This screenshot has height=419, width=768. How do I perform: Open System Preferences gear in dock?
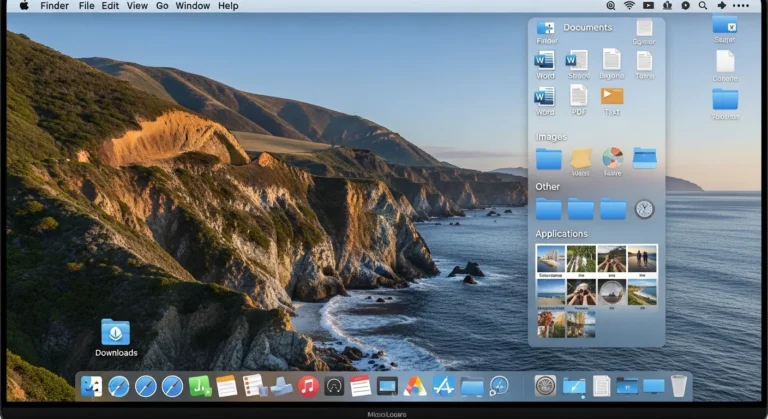coord(545,385)
